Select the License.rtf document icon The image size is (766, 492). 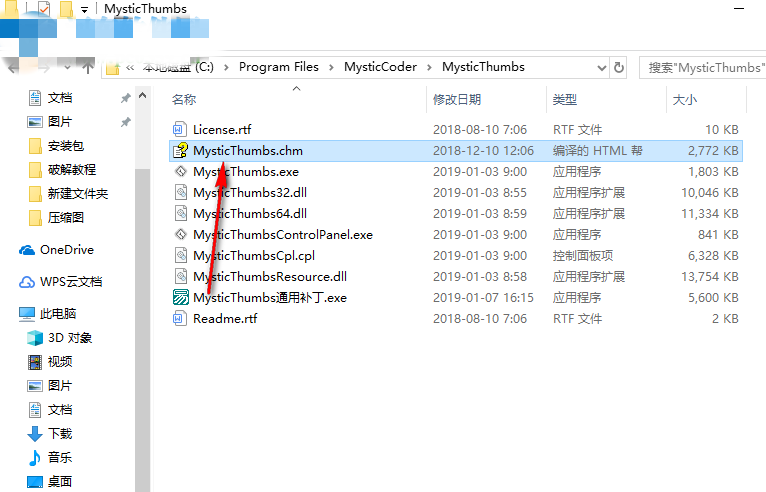[179, 129]
